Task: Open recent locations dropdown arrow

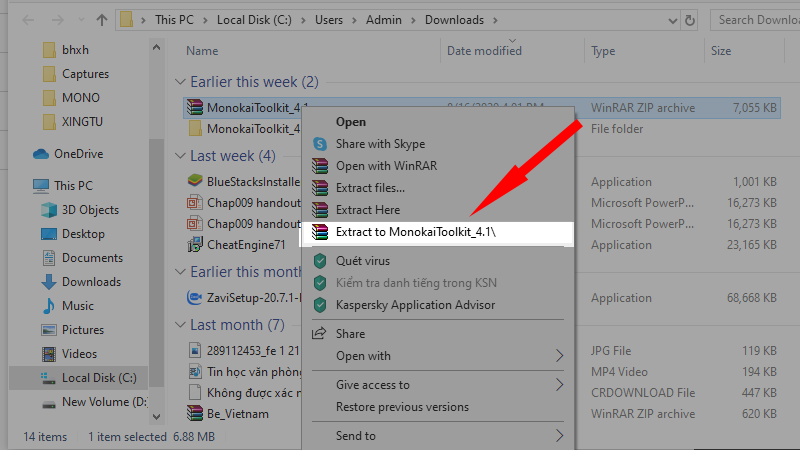Action: (81, 20)
